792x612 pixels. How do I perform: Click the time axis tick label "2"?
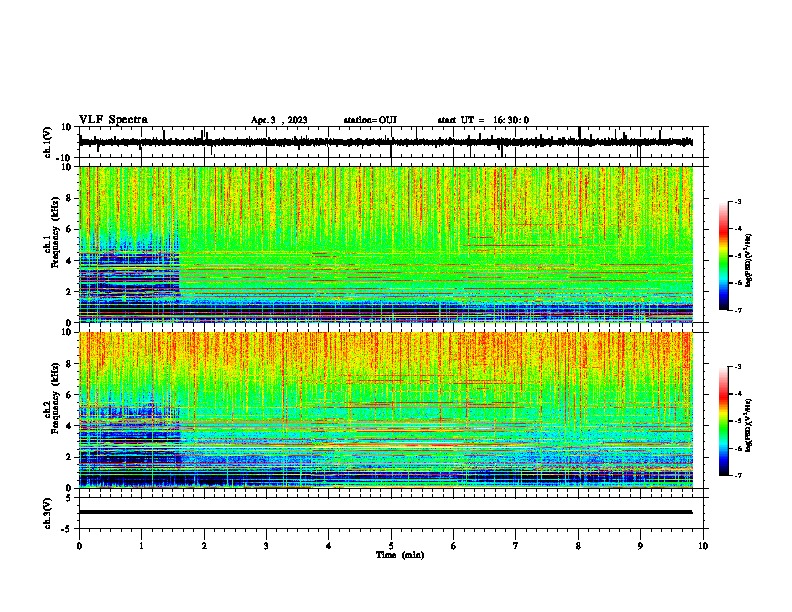pyautogui.click(x=204, y=546)
